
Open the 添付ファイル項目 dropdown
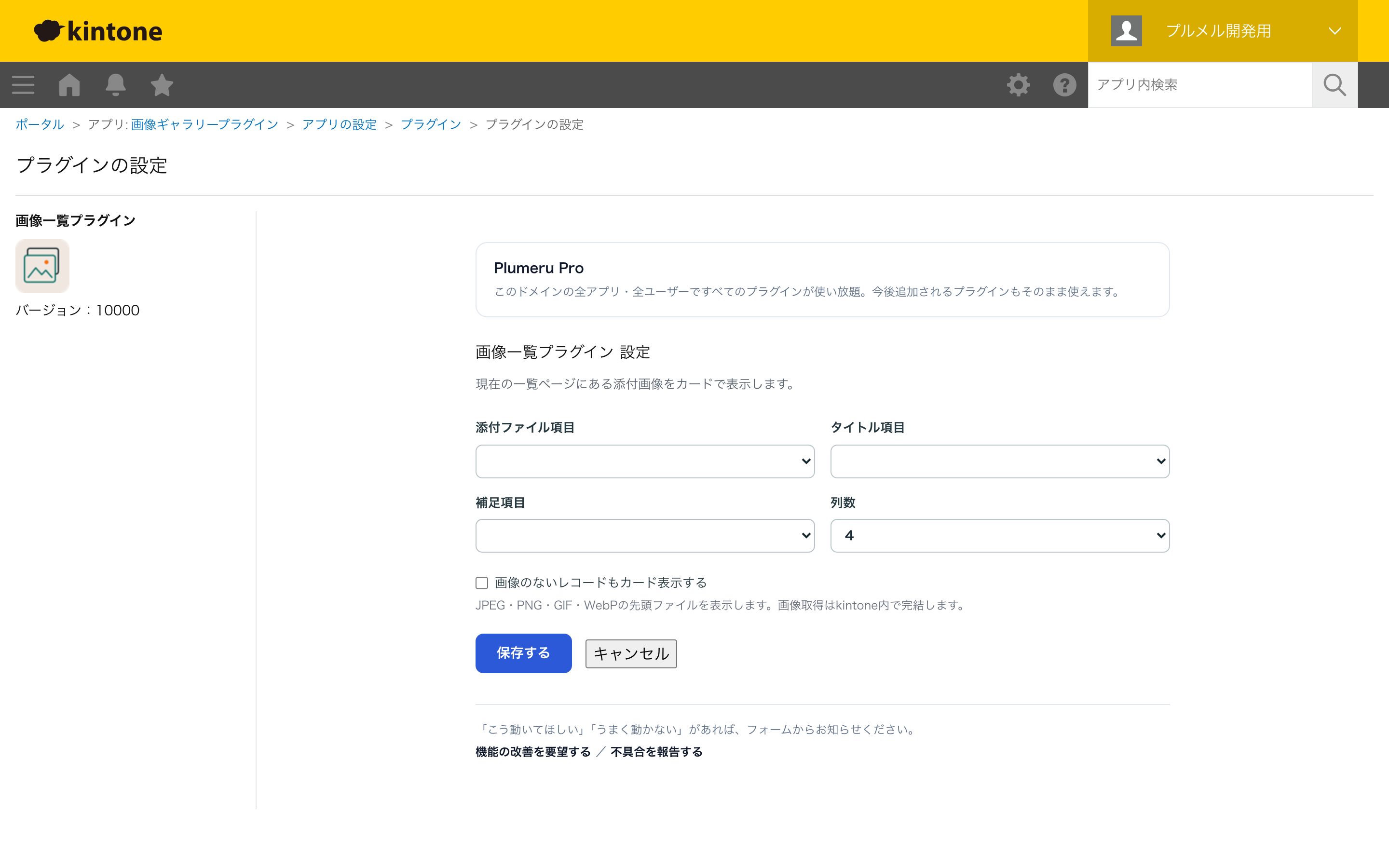coord(645,461)
